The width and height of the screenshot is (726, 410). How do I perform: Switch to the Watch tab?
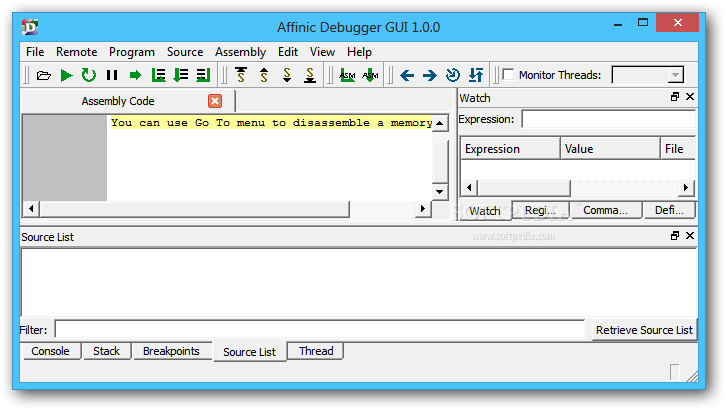(x=485, y=211)
